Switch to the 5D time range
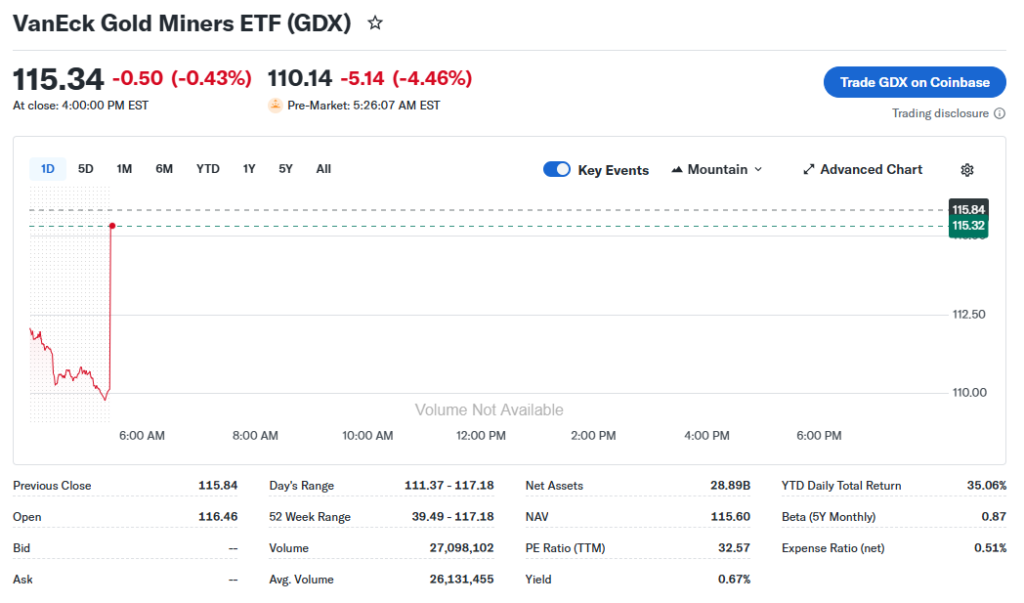 click(86, 169)
